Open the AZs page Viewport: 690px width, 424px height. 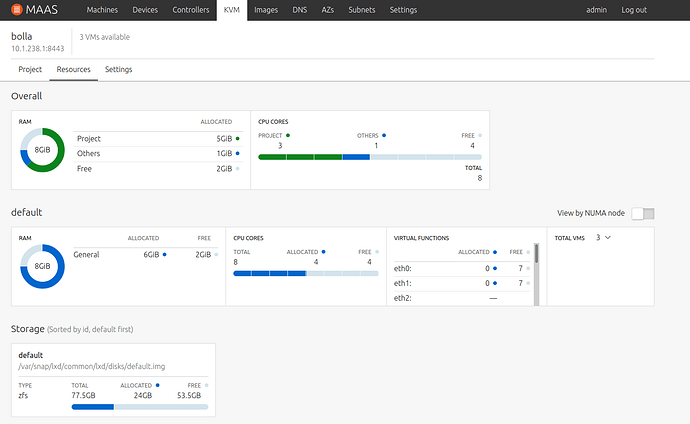327,10
